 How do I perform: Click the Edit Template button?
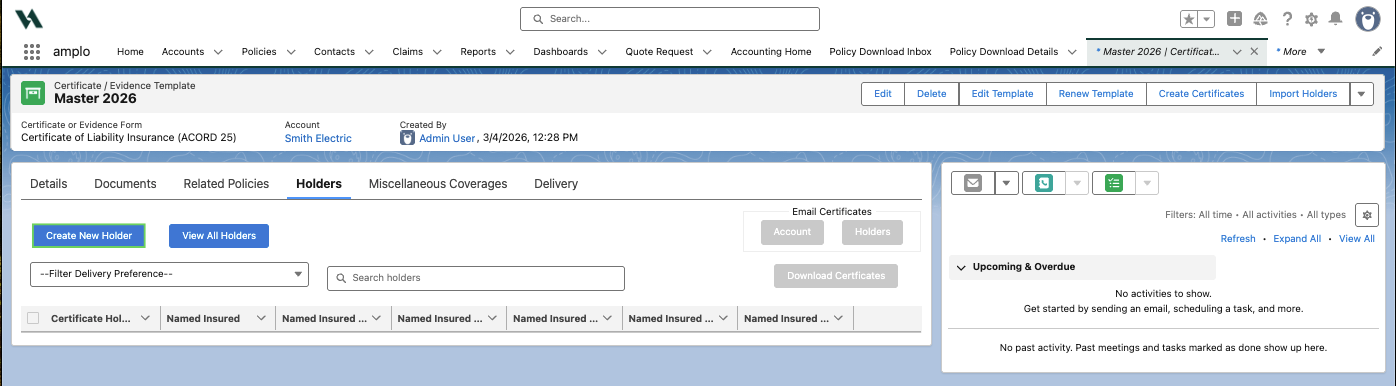coord(1003,94)
